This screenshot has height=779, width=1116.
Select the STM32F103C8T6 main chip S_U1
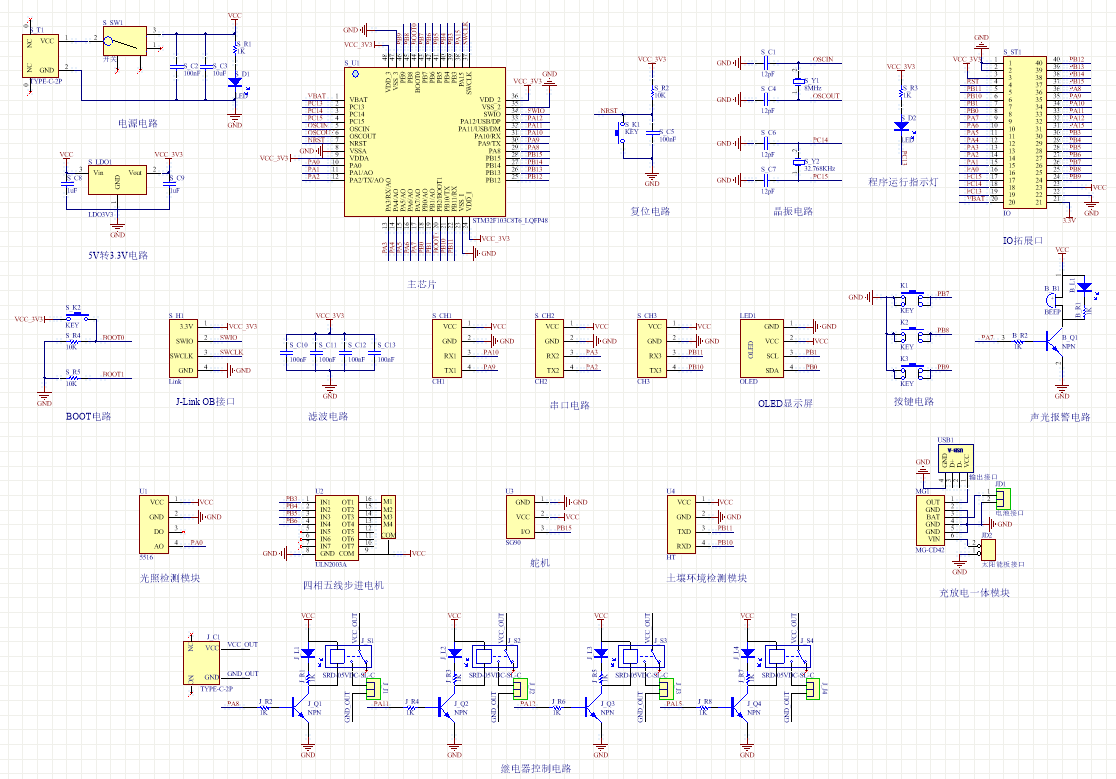pyautogui.click(x=425, y=142)
